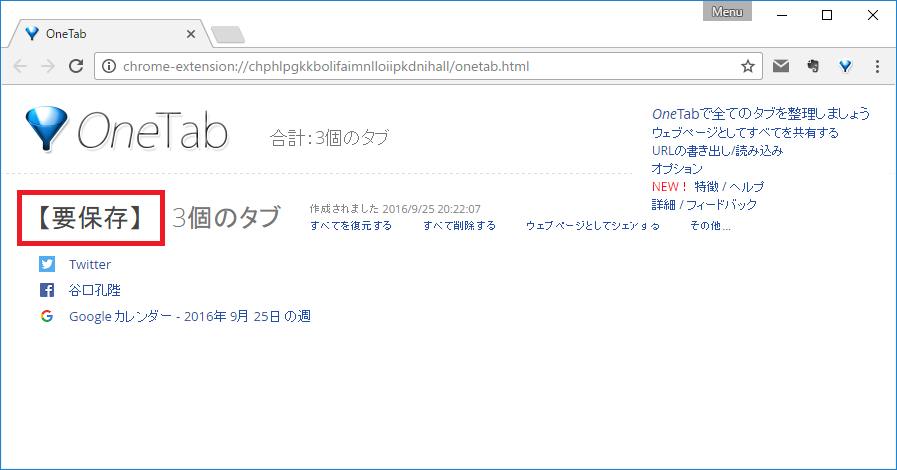The height and width of the screenshot is (470, 897).
Task: Open the Twitter saved tab link
Action: pos(90,265)
